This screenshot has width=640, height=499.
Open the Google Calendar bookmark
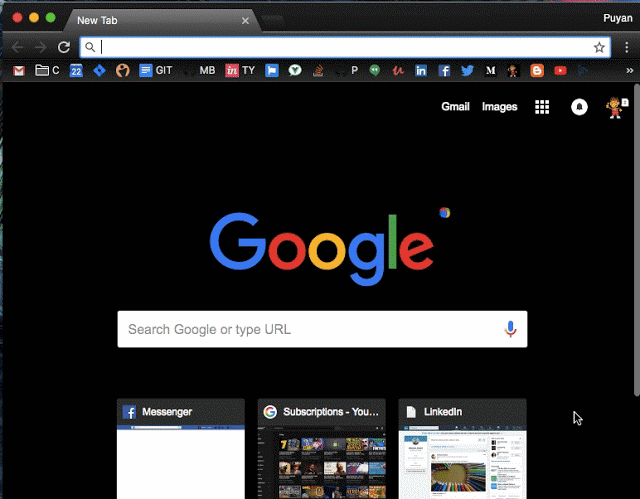(76, 71)
